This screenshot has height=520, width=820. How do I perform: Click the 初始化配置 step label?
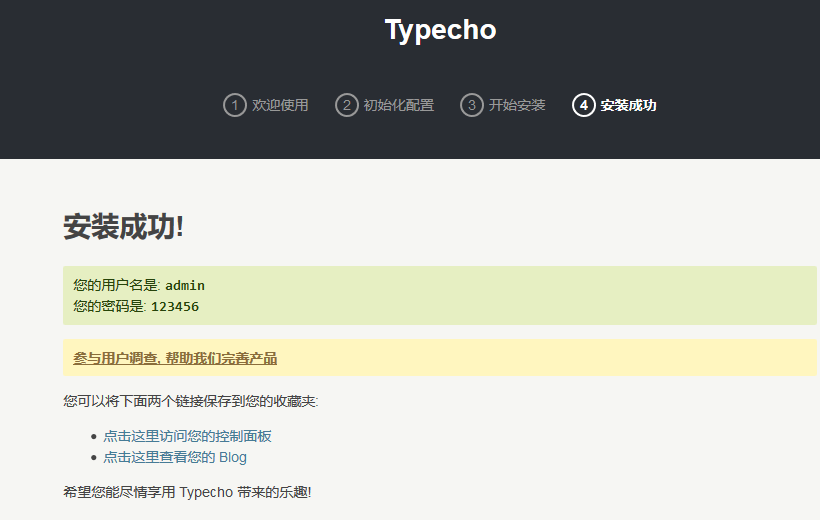coord(398,105)
